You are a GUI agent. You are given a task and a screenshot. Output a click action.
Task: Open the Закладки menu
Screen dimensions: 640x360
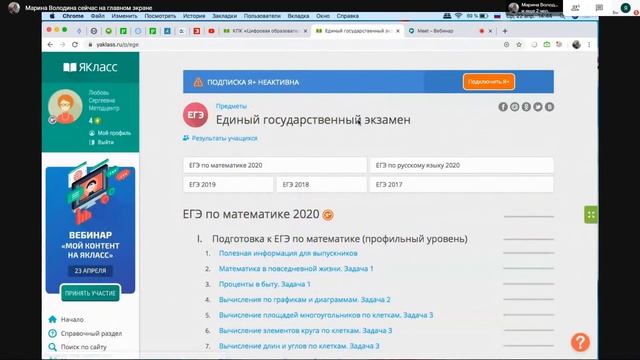coord(224,16)
